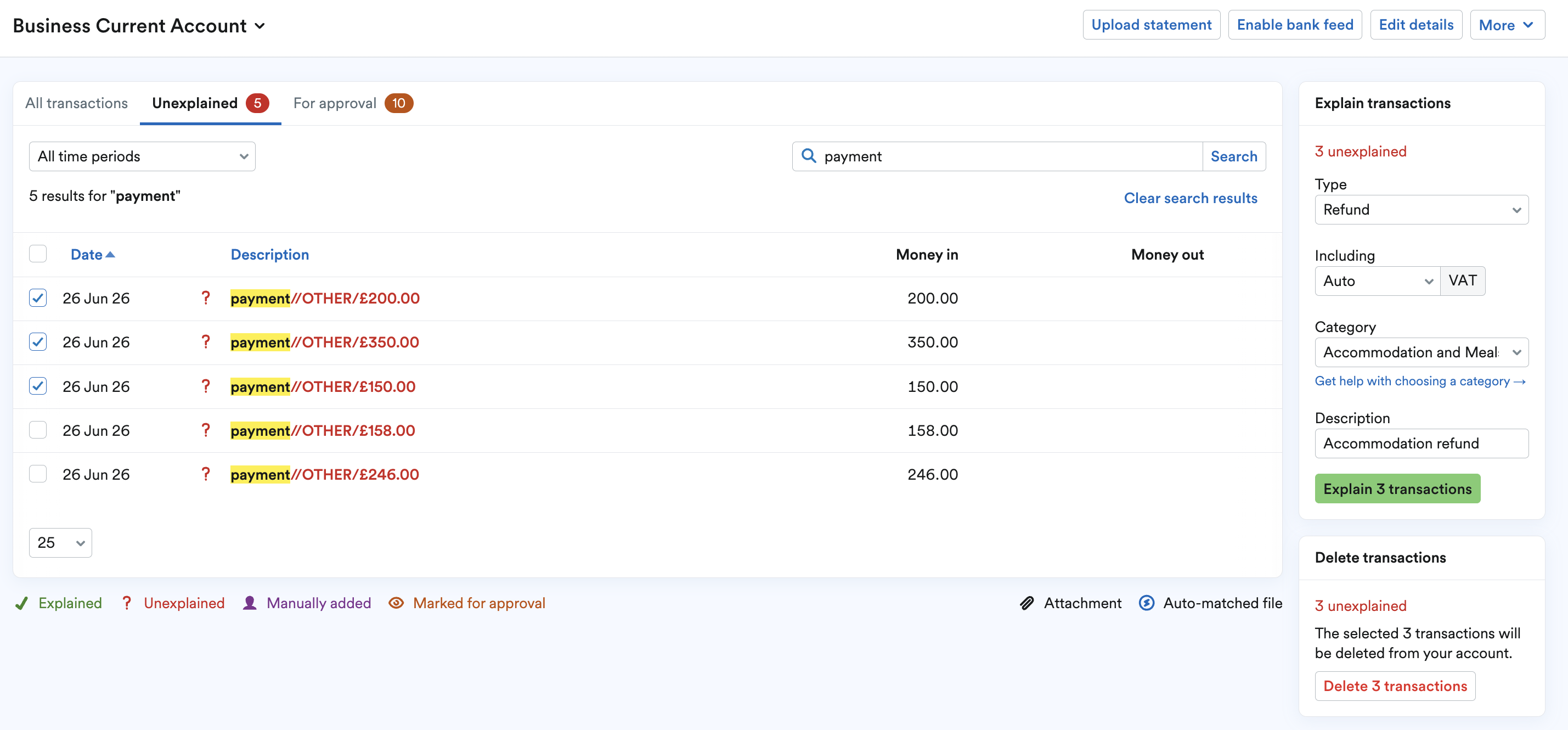Click unexplained question mark on £158.00 row
This screenshot has width=1568, height=730.
point(206,430)
